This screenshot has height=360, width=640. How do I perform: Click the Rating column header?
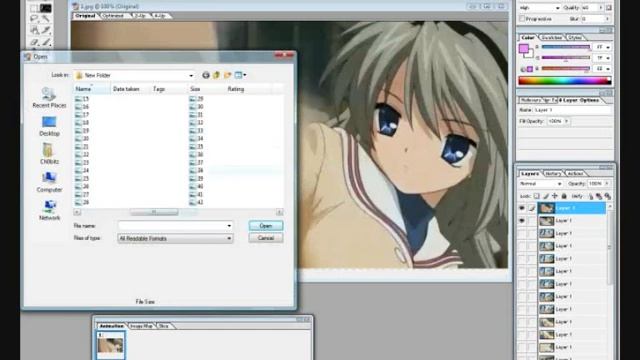point(248,89)
